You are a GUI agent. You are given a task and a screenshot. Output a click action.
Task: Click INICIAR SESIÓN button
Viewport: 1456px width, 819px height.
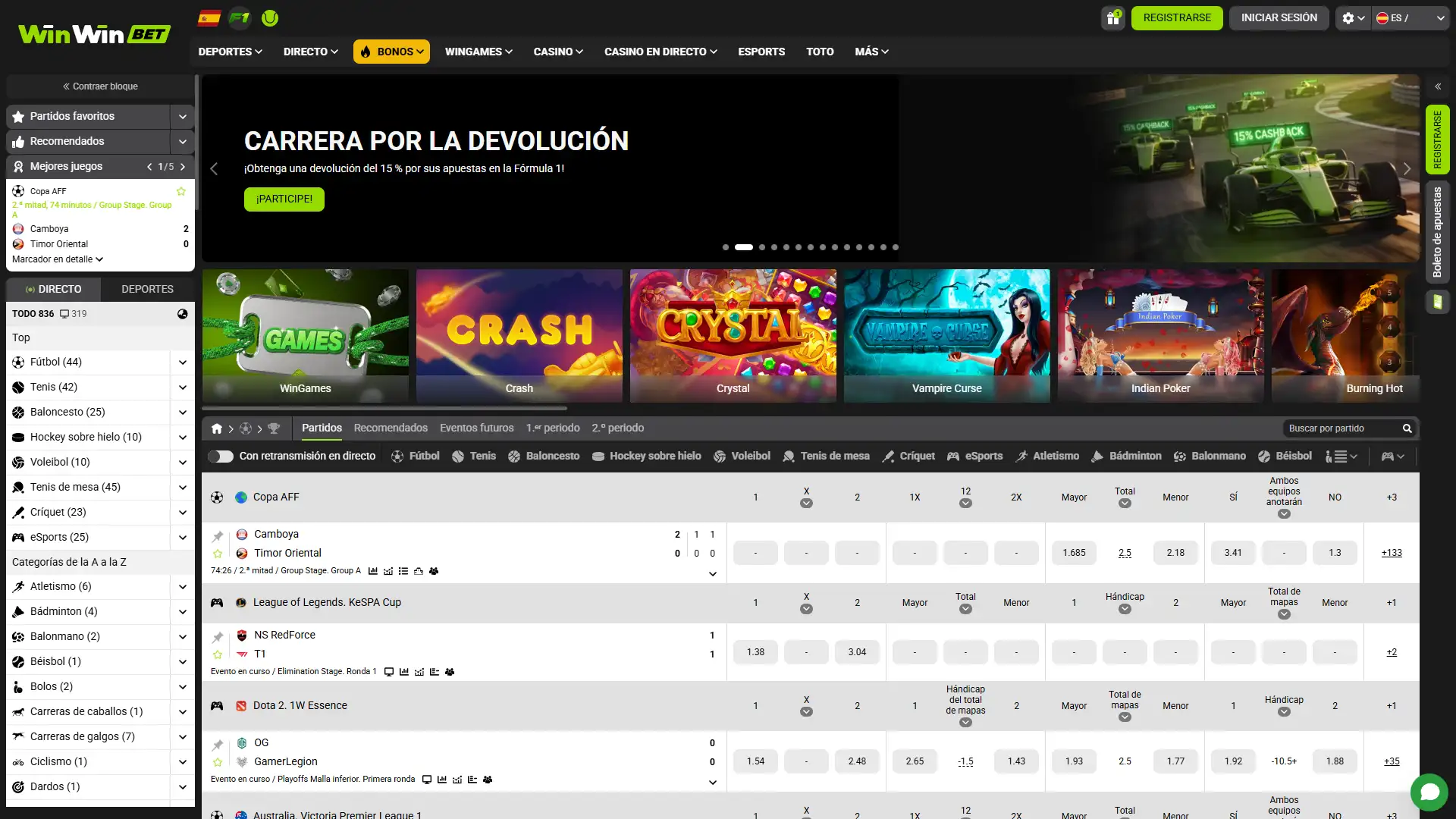(x=1279, y=18)
